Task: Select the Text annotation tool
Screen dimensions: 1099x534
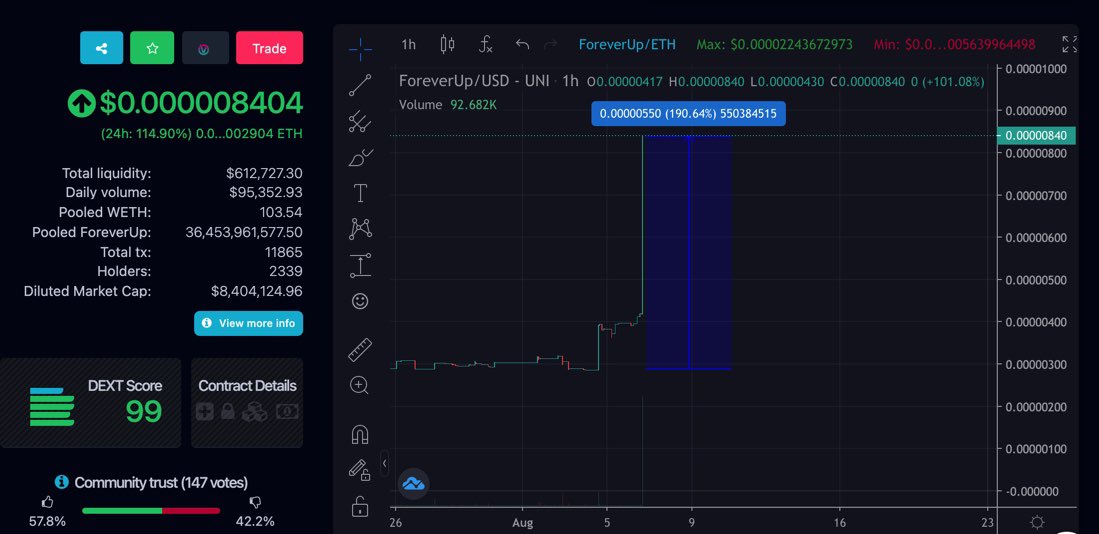Action: pos(360,193)
